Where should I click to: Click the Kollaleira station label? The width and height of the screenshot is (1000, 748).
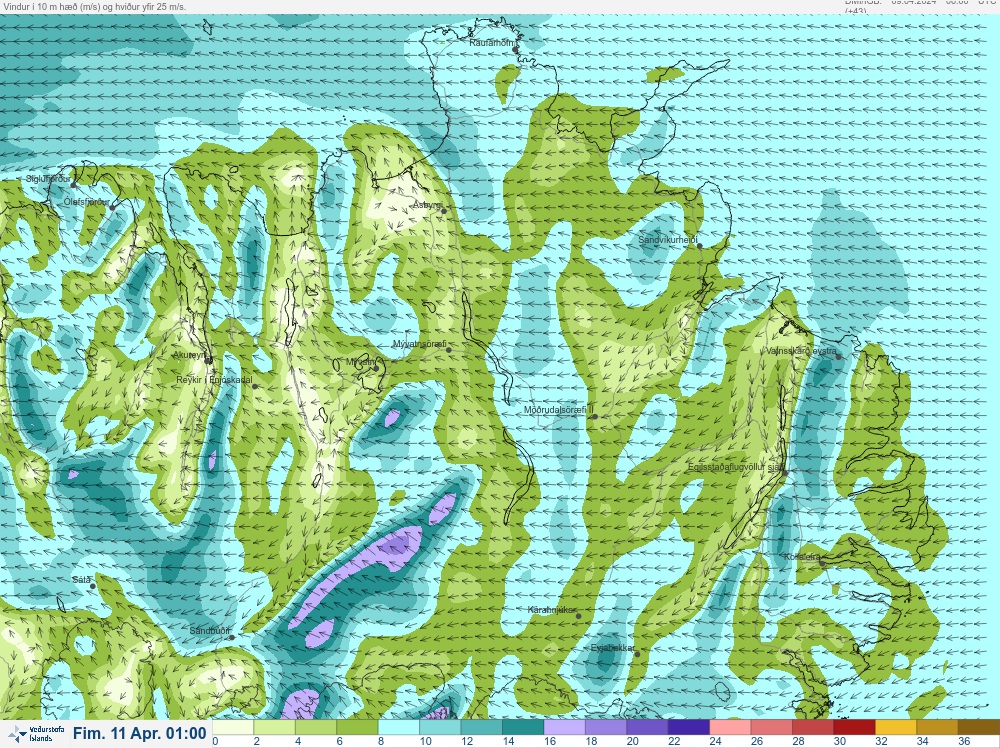tap(802, 557)
